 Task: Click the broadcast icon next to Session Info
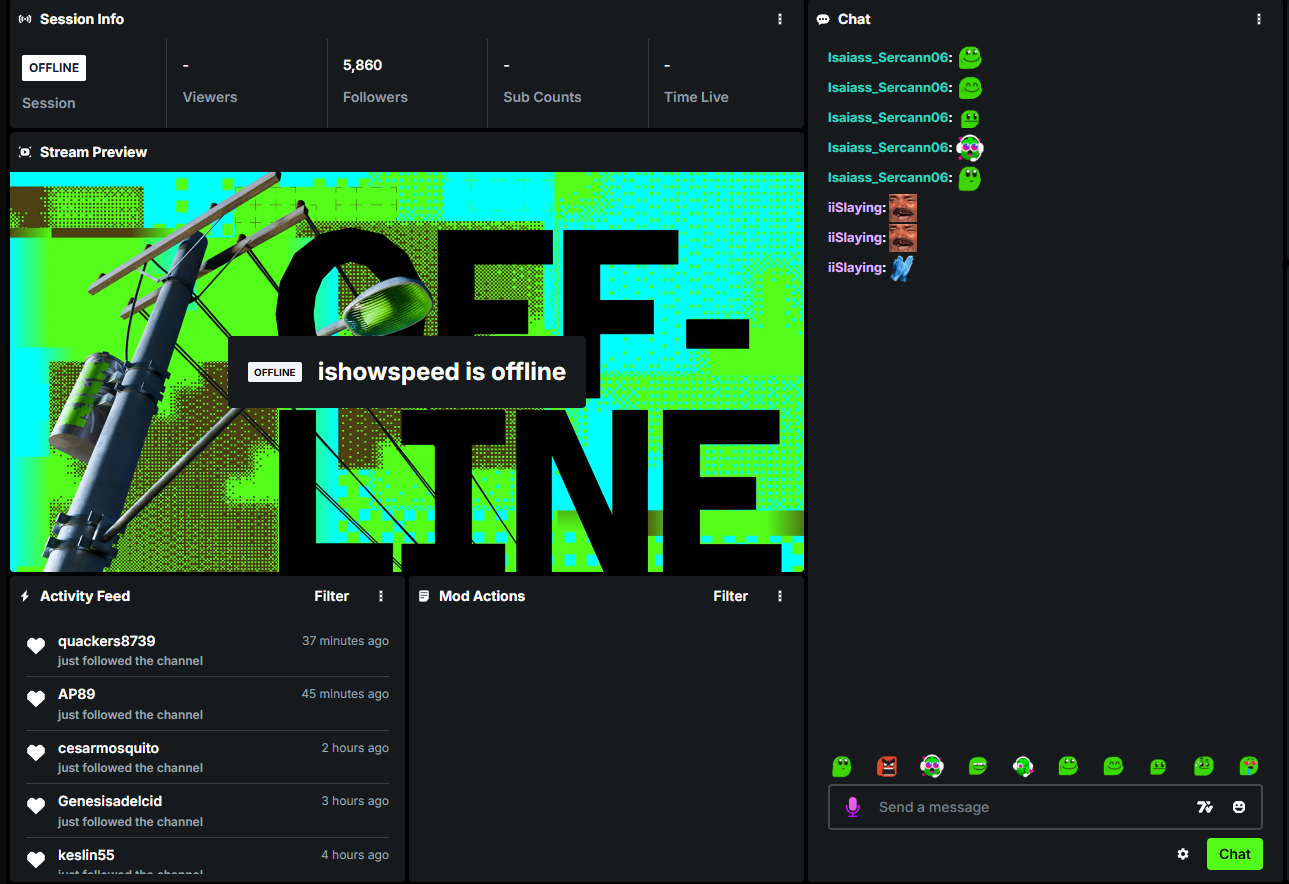(x=25, y=19)
